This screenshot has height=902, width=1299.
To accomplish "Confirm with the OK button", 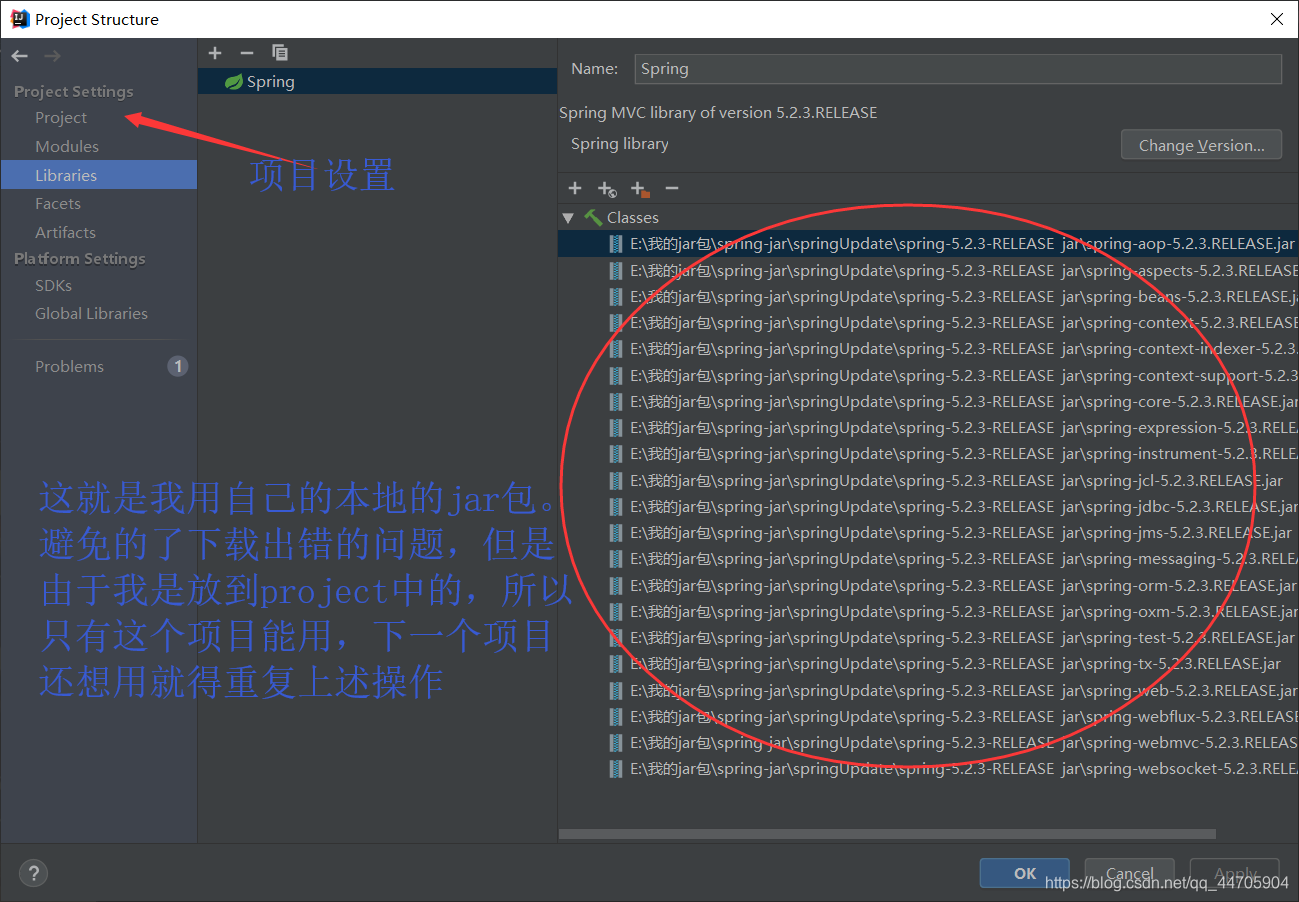I will pos(1025,873).
